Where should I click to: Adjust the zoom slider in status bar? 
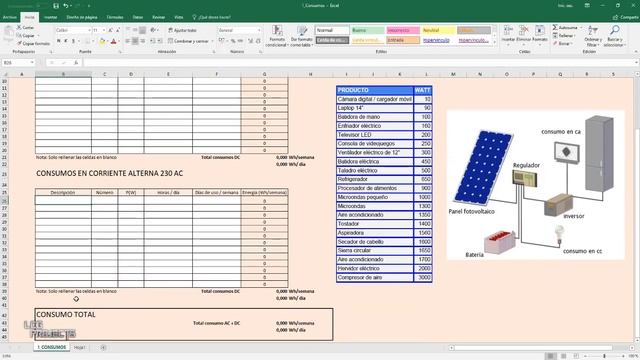point(604,356)
